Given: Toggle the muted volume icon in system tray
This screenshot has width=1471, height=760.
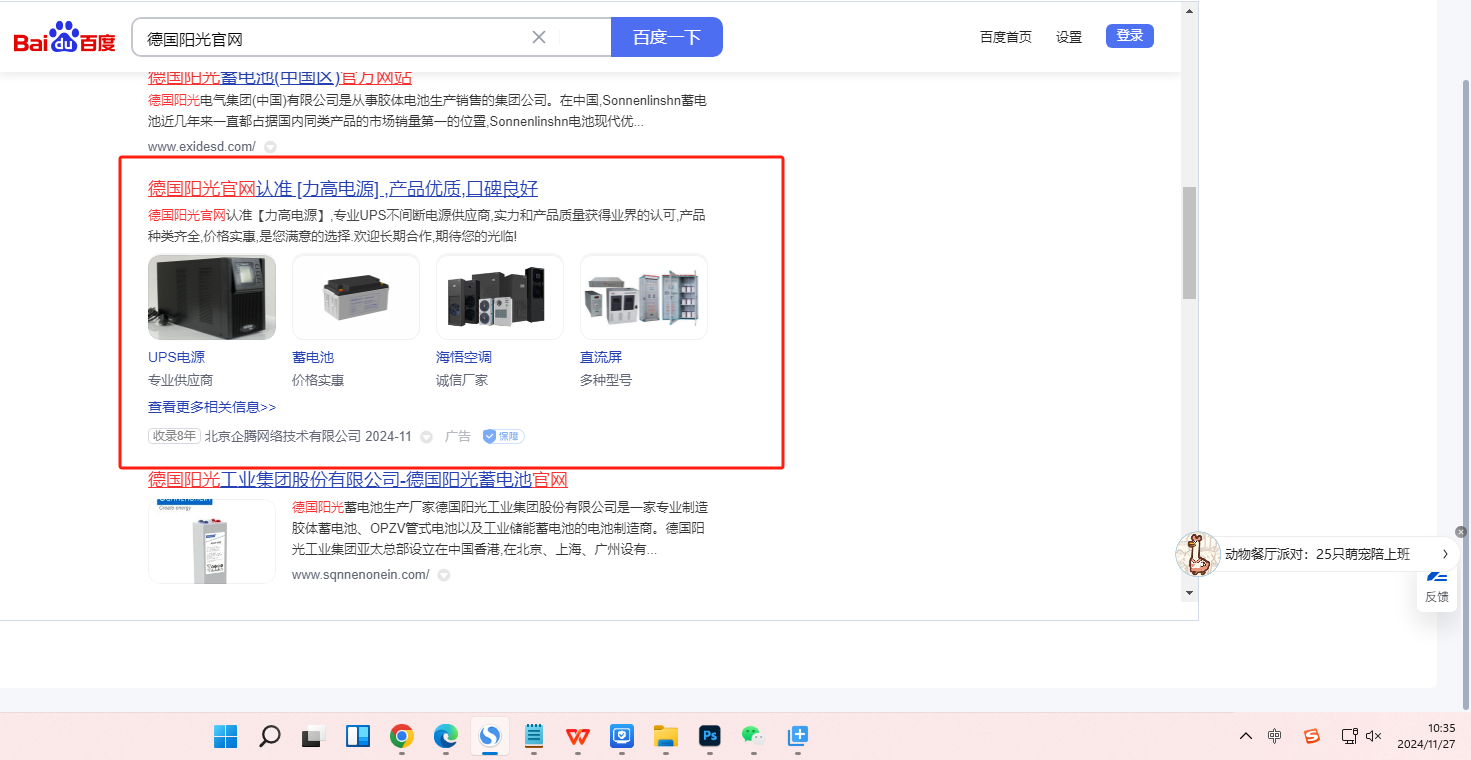Looking at the screenshot, I should click(1374, 736).
